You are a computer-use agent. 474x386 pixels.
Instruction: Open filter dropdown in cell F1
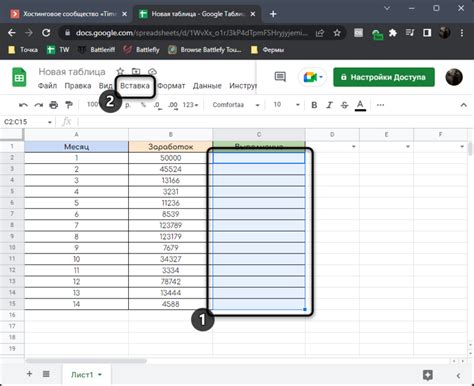(462, 147)
